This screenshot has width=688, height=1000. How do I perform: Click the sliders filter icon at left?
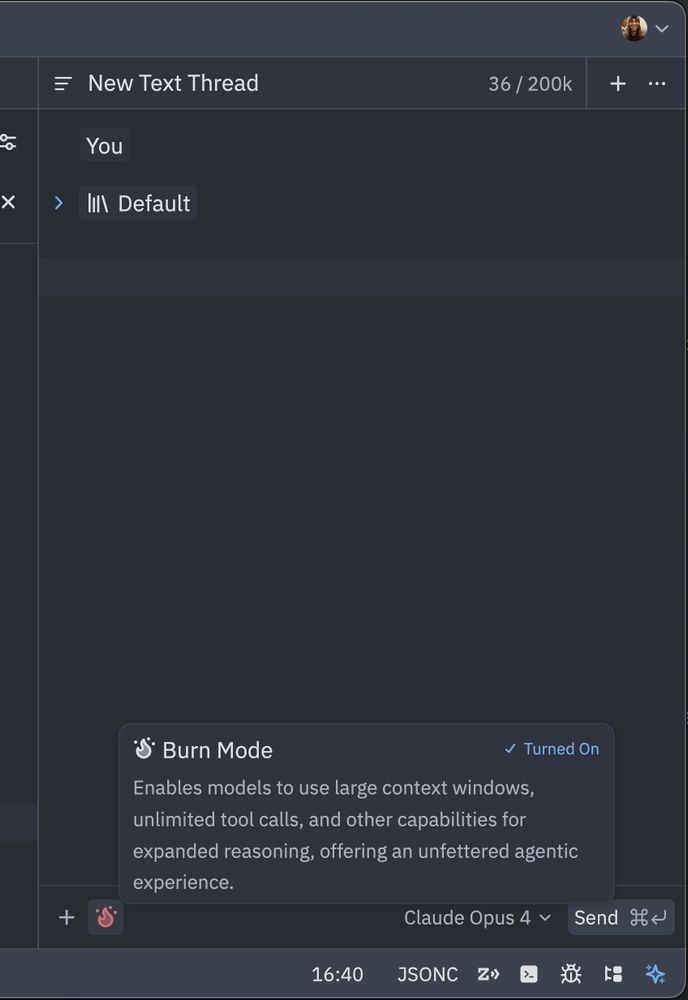[x=8, y=142]
